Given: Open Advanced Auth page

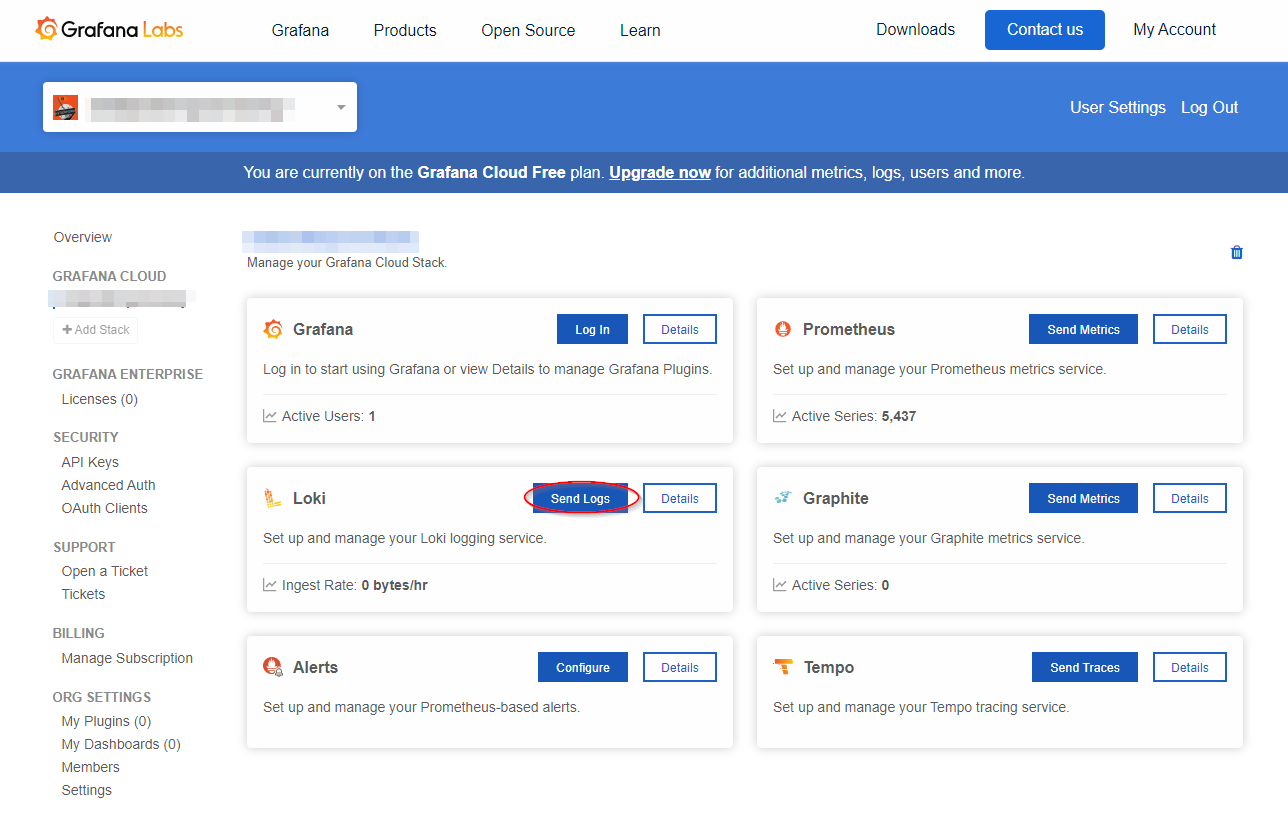Looking at the screenshot, I should 108,485.
